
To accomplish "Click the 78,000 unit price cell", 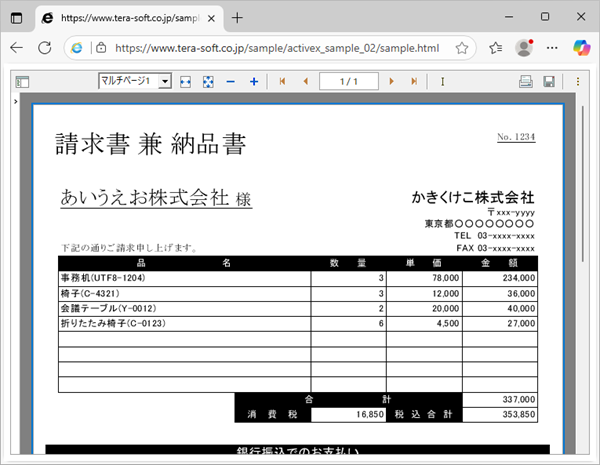I will coord(424,278).
